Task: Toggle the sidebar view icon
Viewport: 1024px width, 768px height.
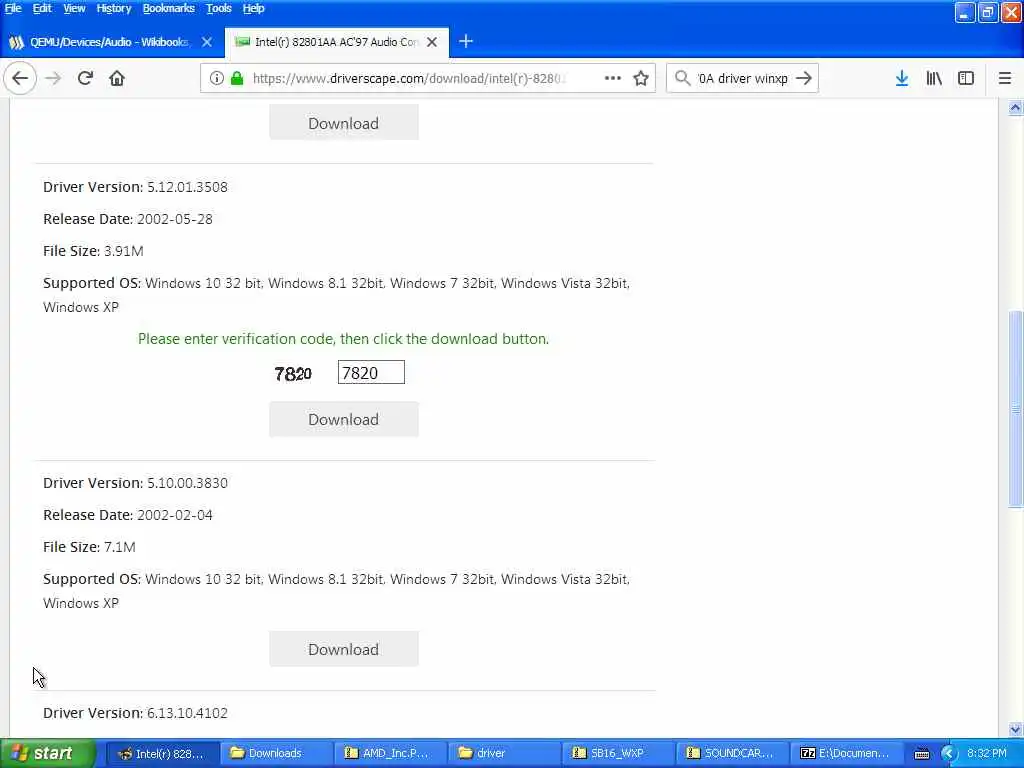Action: point(966,78)
